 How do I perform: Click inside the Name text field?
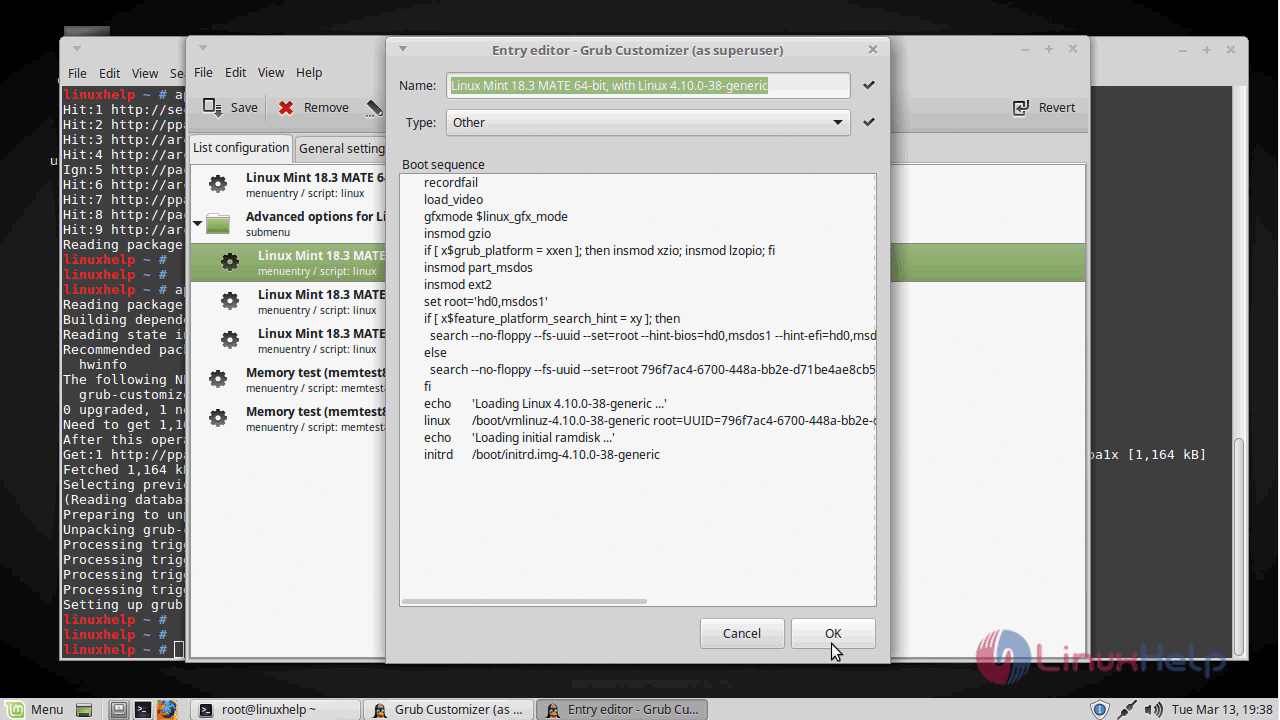(647, 85)
